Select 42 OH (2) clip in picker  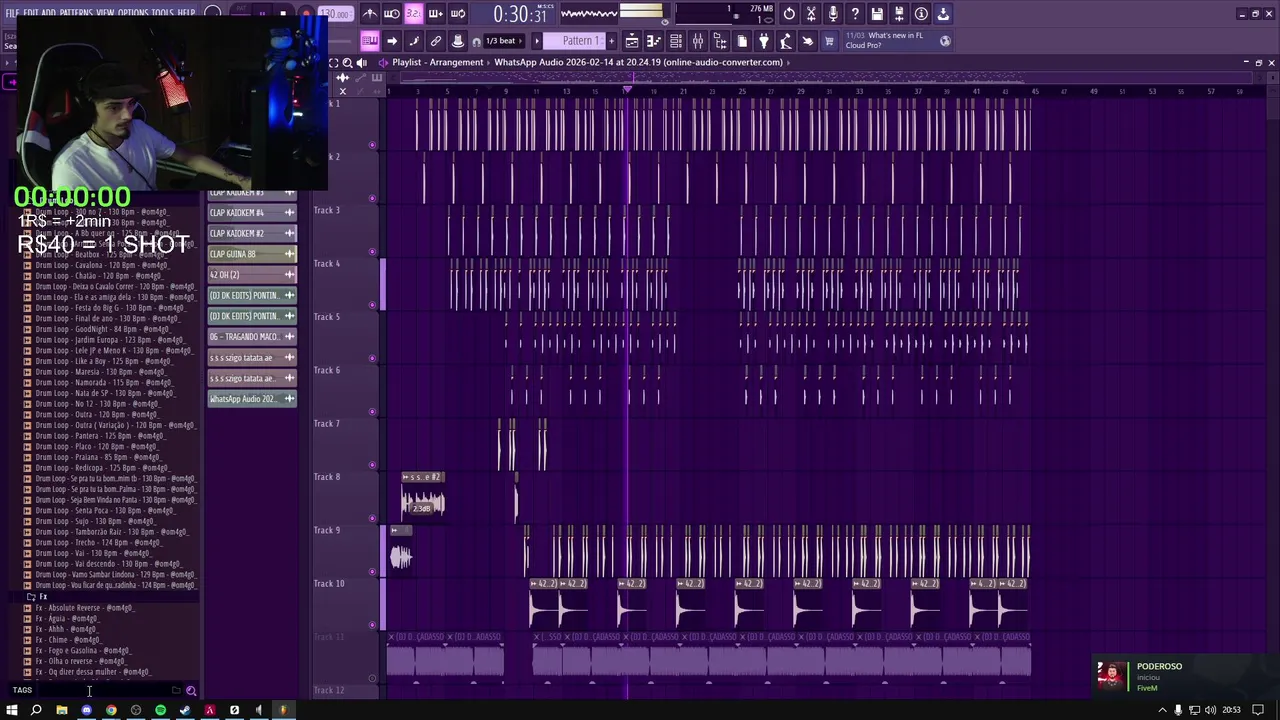coord(252,274)
